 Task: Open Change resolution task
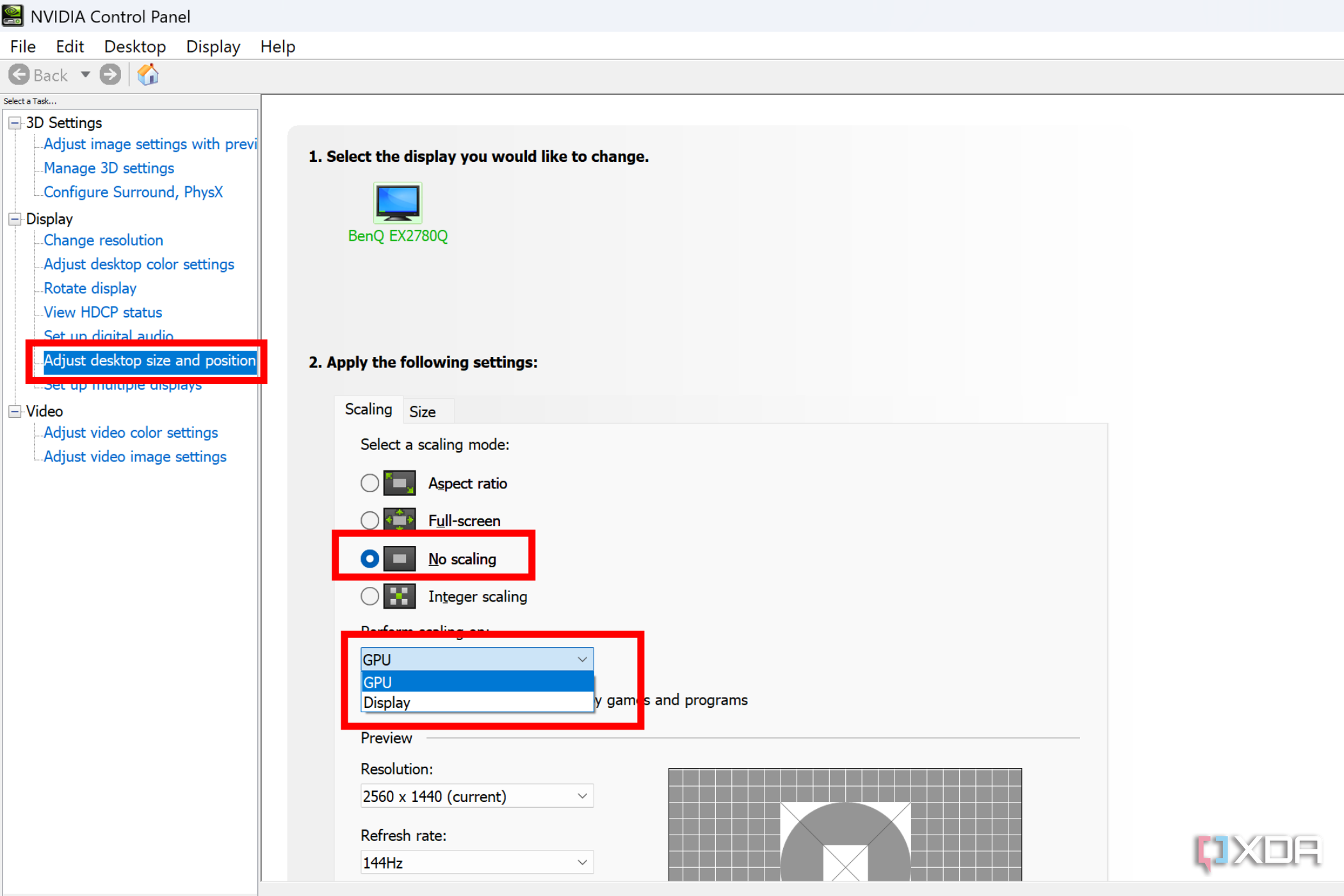(x=103, y=240)
